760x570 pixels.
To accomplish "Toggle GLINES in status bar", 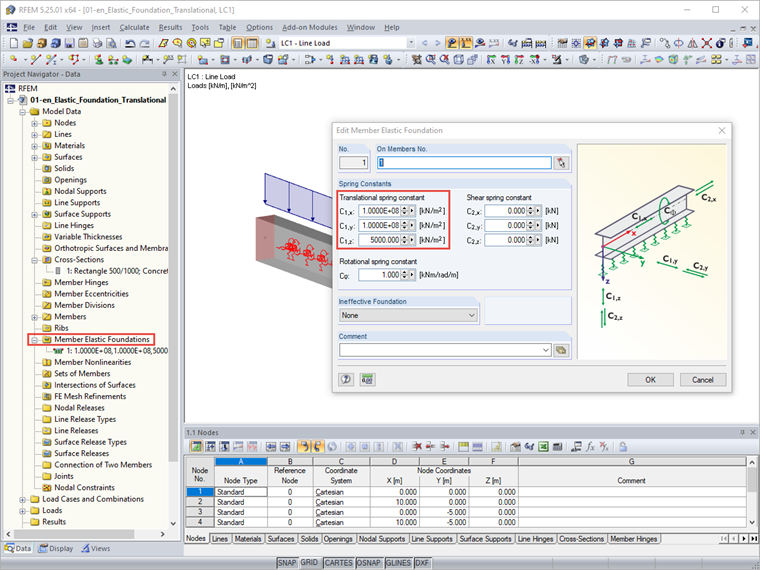I will [398, 563].
